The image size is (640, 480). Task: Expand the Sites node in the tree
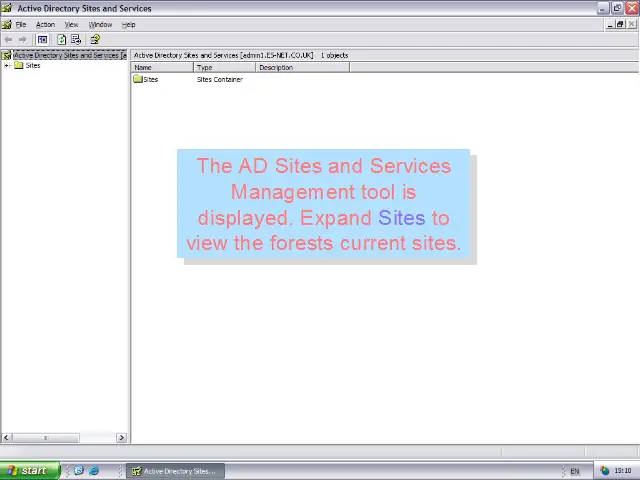point(7,65)
